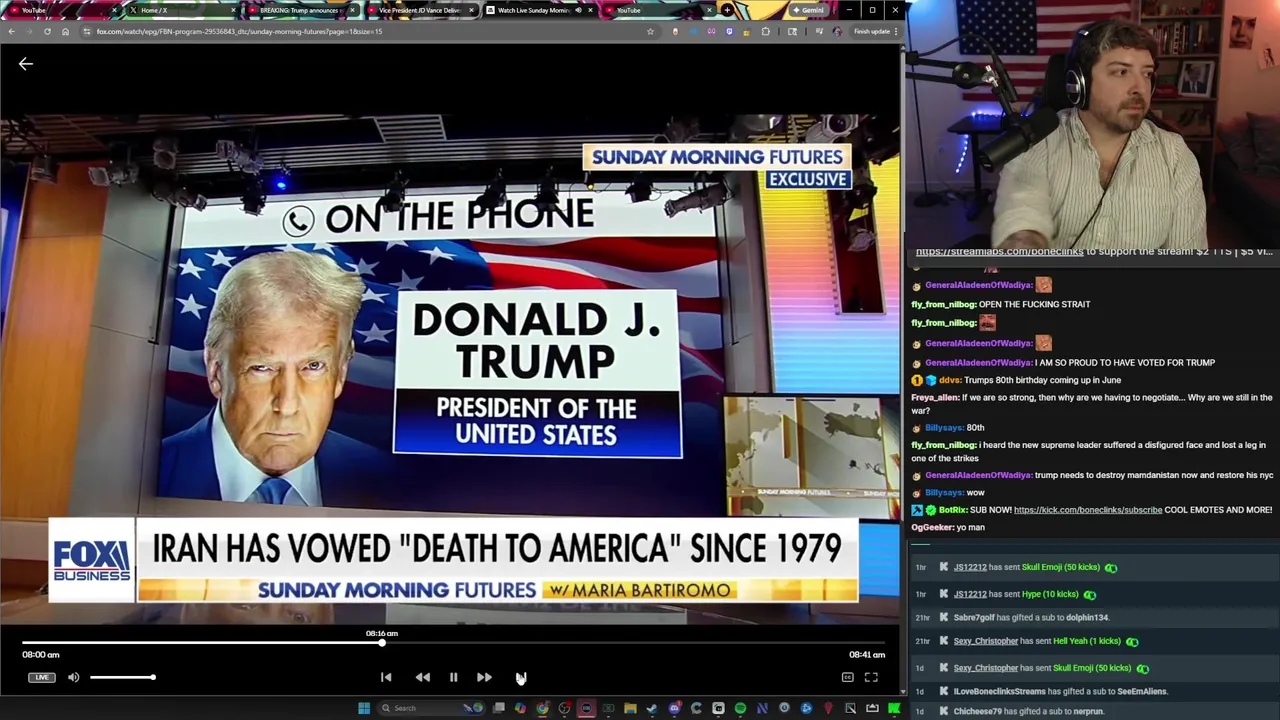Click the BotRix chat username
The image size is (1280, 720).
[x=951, y=510]
